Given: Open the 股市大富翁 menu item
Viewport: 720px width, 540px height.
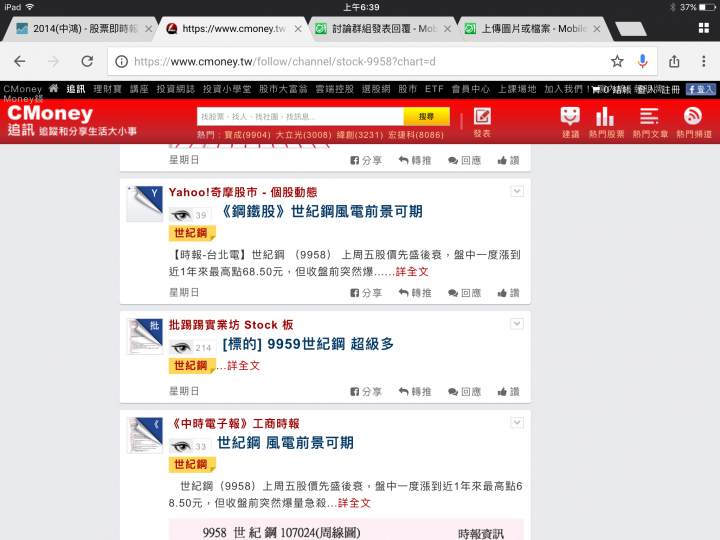Looking at the screenshot, I should [283, 89].
